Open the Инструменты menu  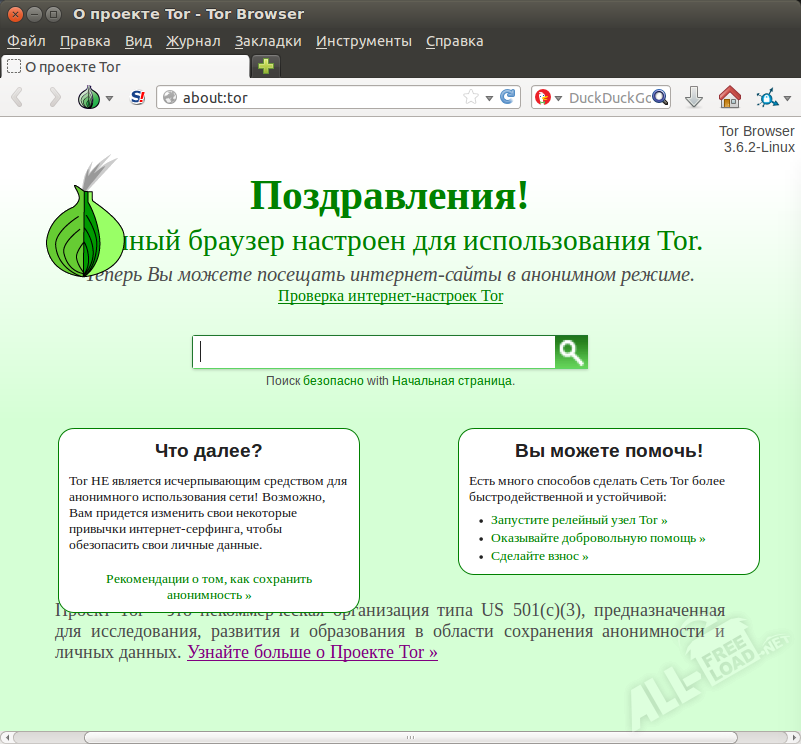363,41
